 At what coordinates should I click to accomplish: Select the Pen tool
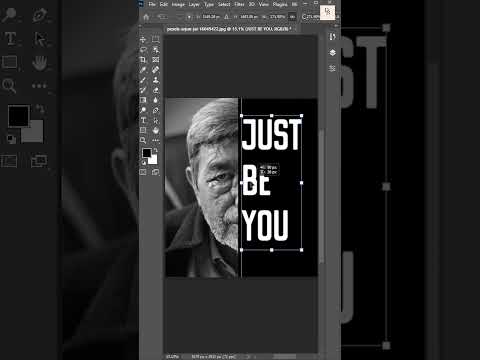[x=155, y=110]
